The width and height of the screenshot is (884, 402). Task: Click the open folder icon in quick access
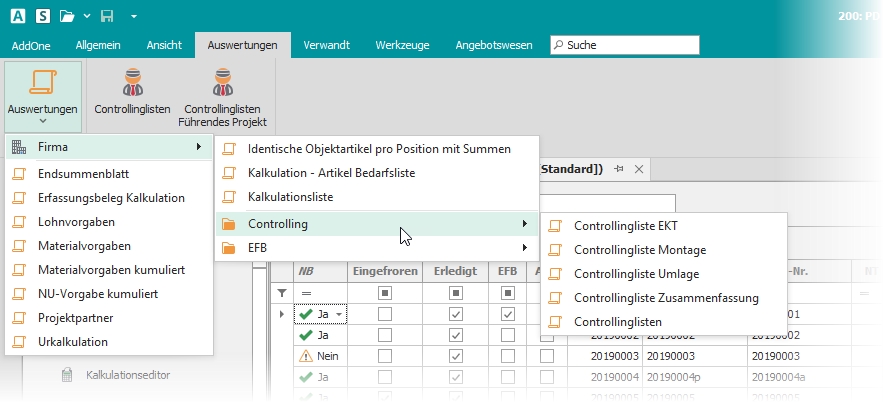67,16
